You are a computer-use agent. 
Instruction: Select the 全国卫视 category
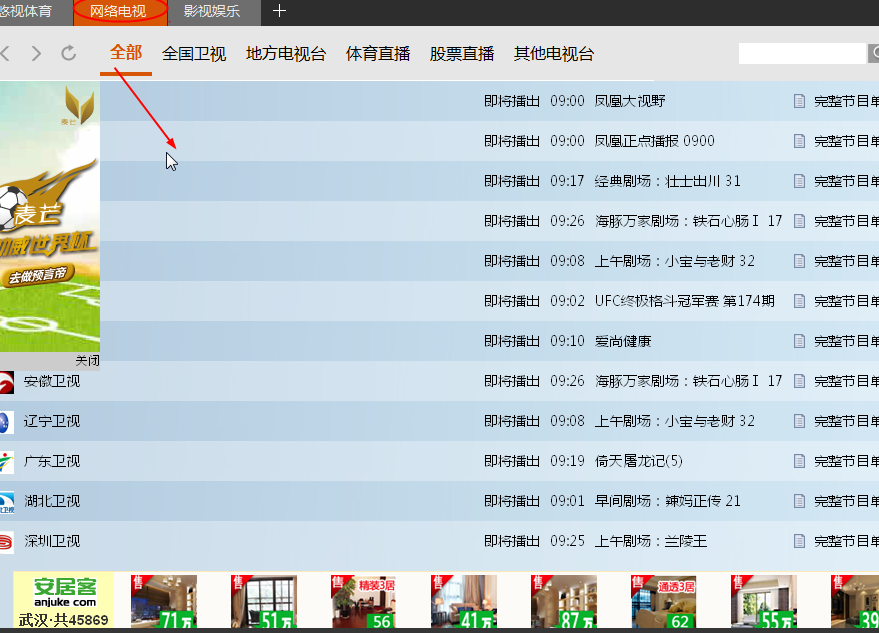[x=194, y=54]
